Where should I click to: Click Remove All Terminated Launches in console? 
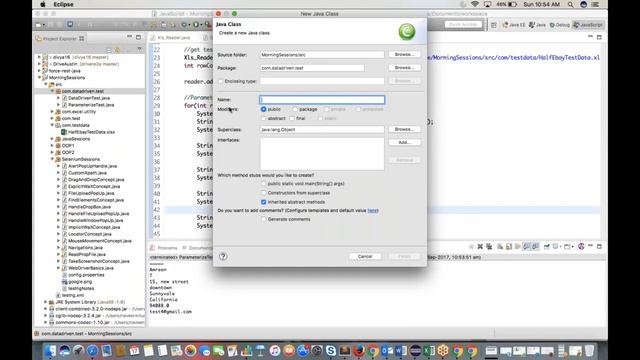click(x=489, y=247)
